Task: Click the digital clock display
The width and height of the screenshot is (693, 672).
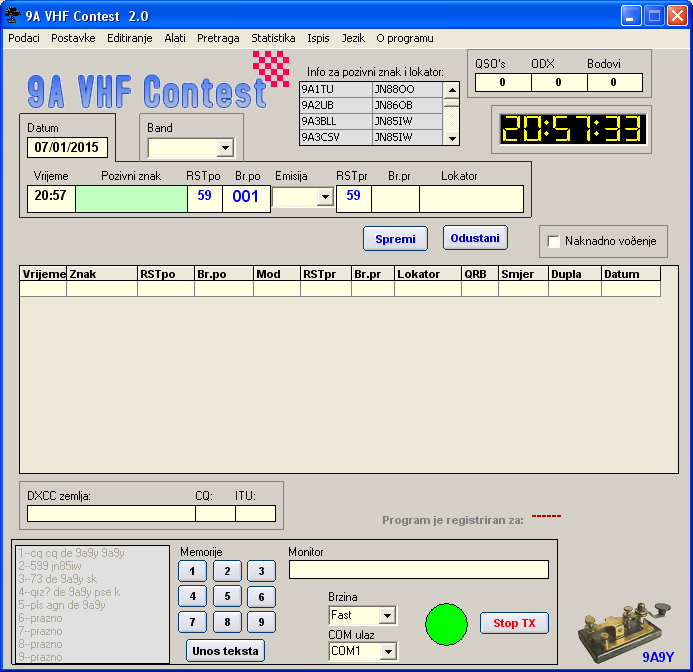Action: [573, 129]
